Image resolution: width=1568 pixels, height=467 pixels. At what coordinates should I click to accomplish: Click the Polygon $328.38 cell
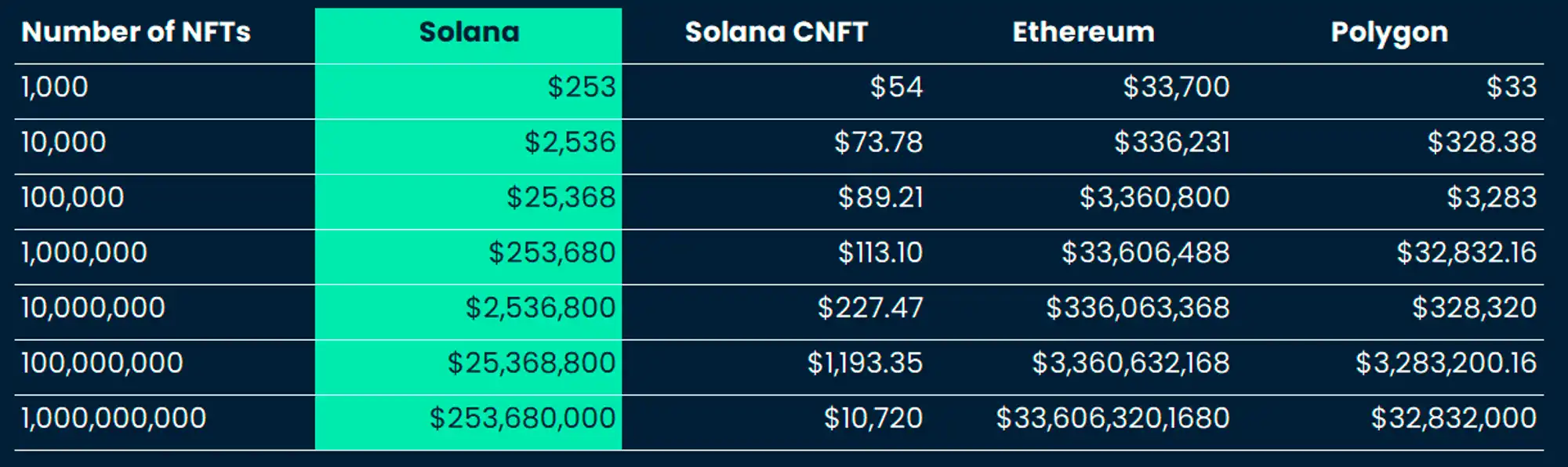(1481, 143)
